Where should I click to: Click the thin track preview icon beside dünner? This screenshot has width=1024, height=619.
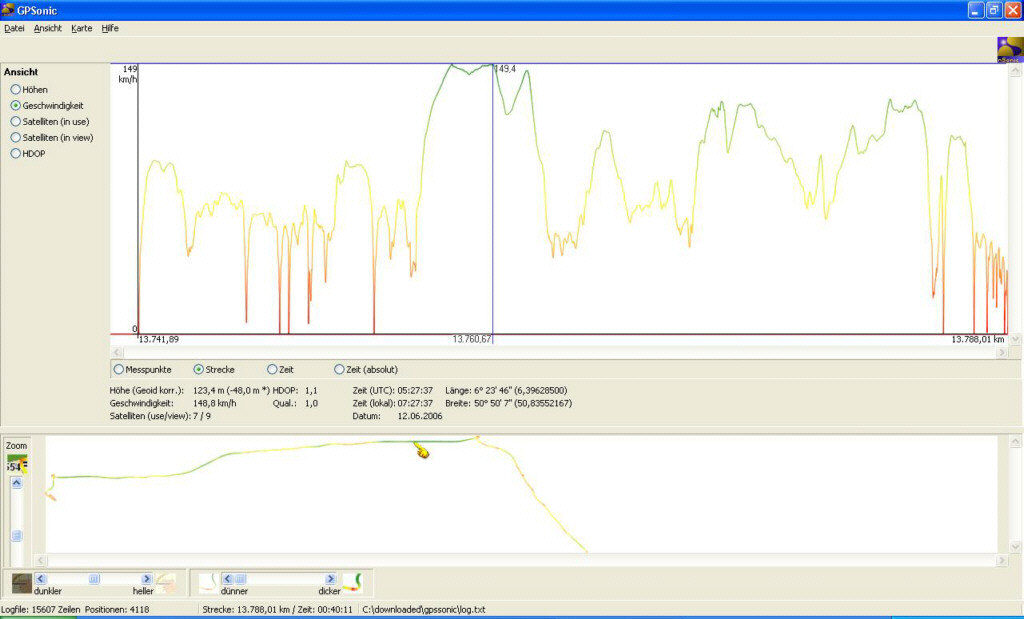(207, 582)
